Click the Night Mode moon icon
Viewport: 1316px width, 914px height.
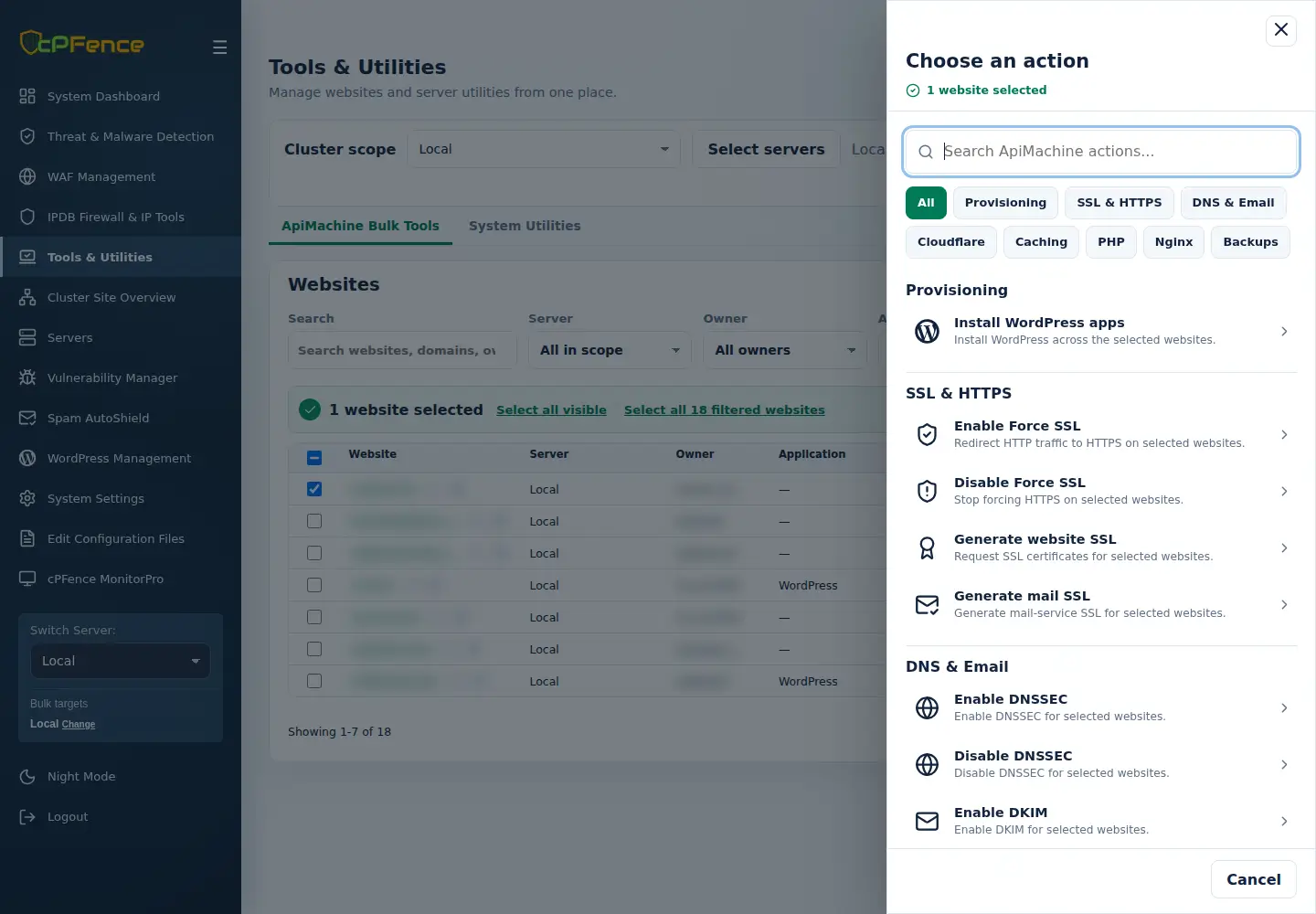[27, 776]
